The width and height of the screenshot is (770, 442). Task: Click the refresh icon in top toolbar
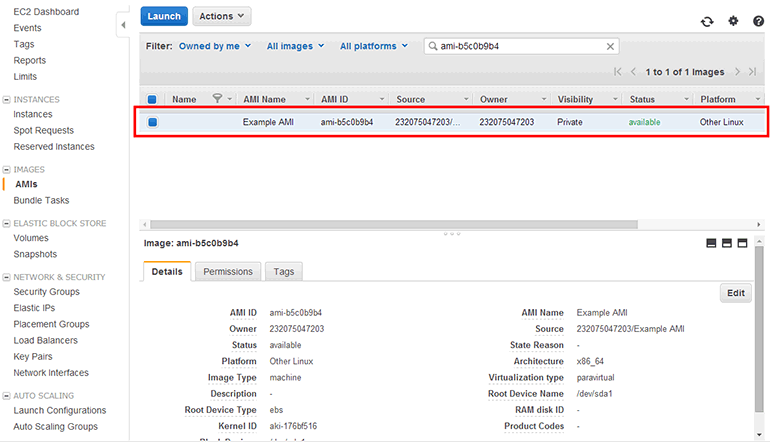pyautogui.click(x=708, y=21)
